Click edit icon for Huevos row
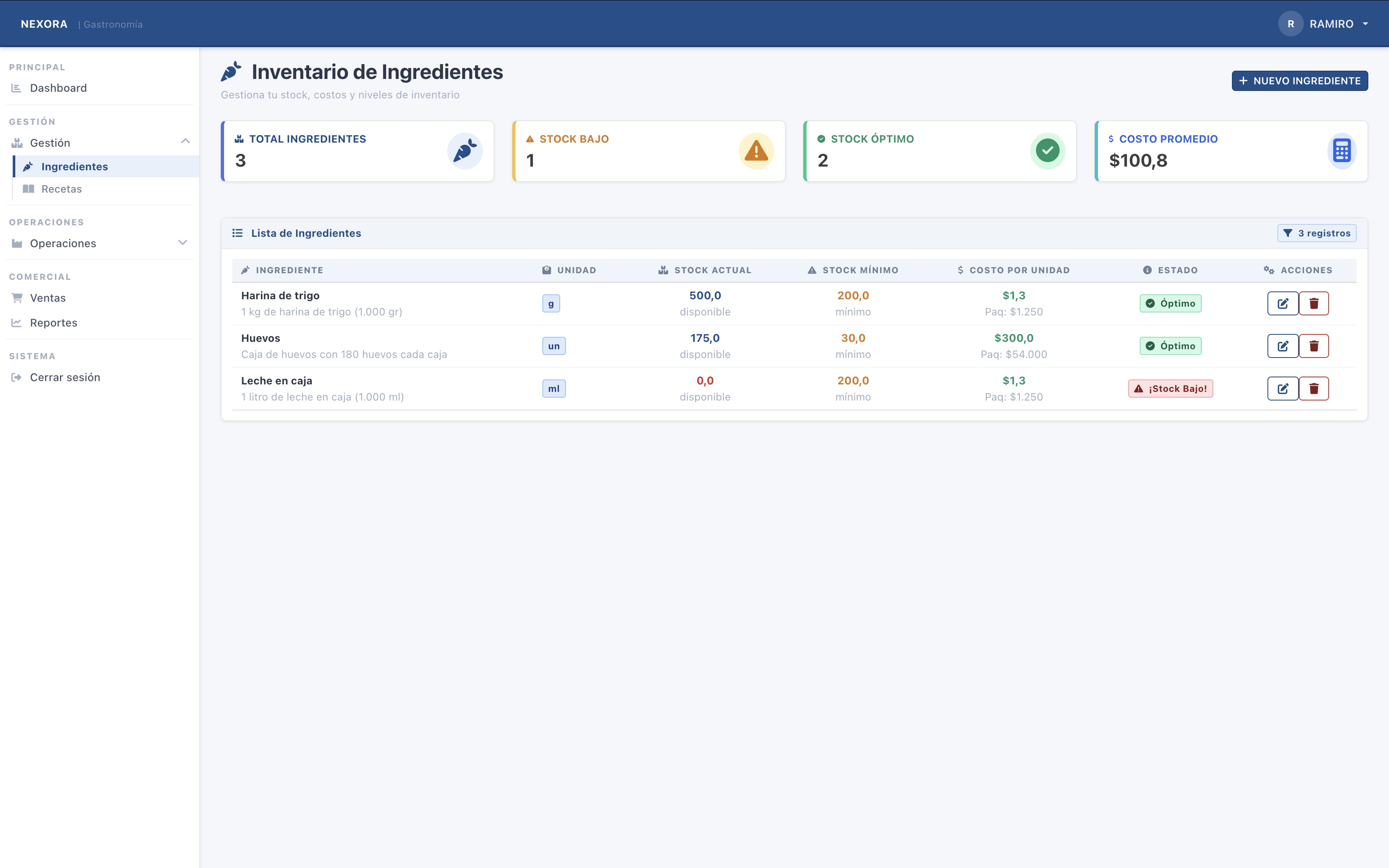The width and height of the screenshot is (1389, 868). [x=1282, y=346]
